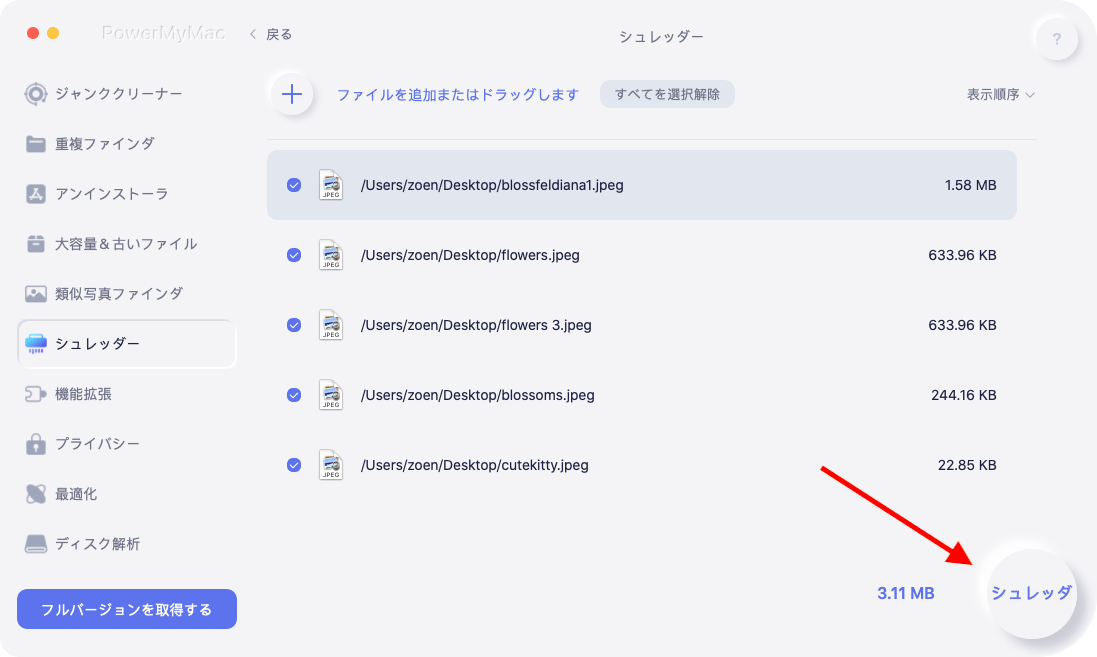Choose the 大容量＆古いファイル box icon
Image resolution: width=1097 pixels, height=657 pixels.
click(x=36, y=243)
